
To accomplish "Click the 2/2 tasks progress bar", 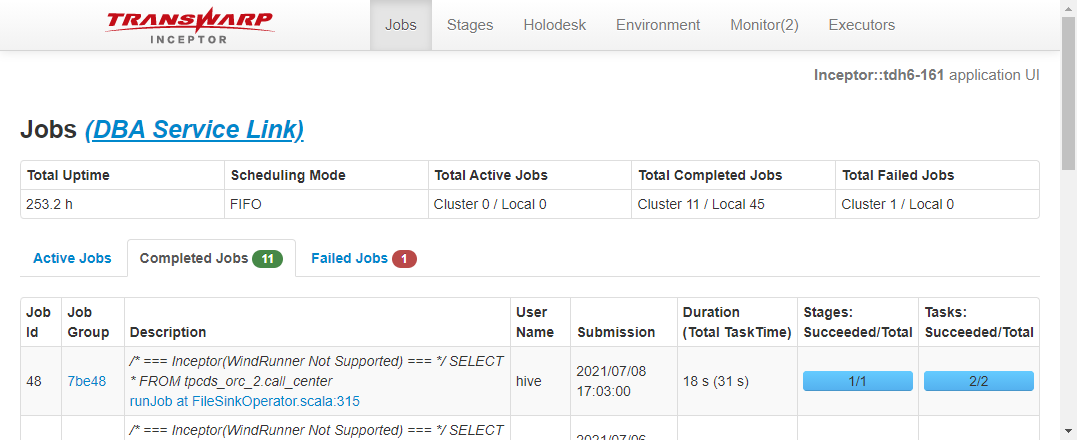I will point(978,381).
